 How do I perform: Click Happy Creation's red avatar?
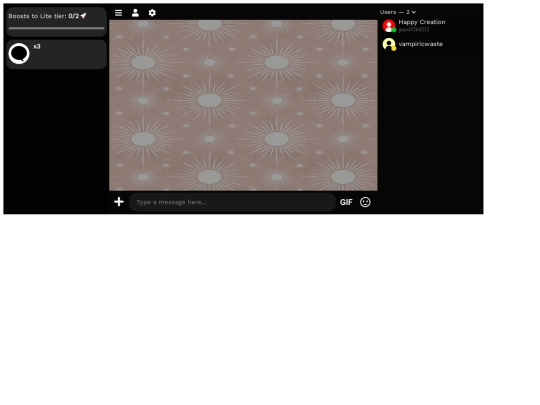389,26
